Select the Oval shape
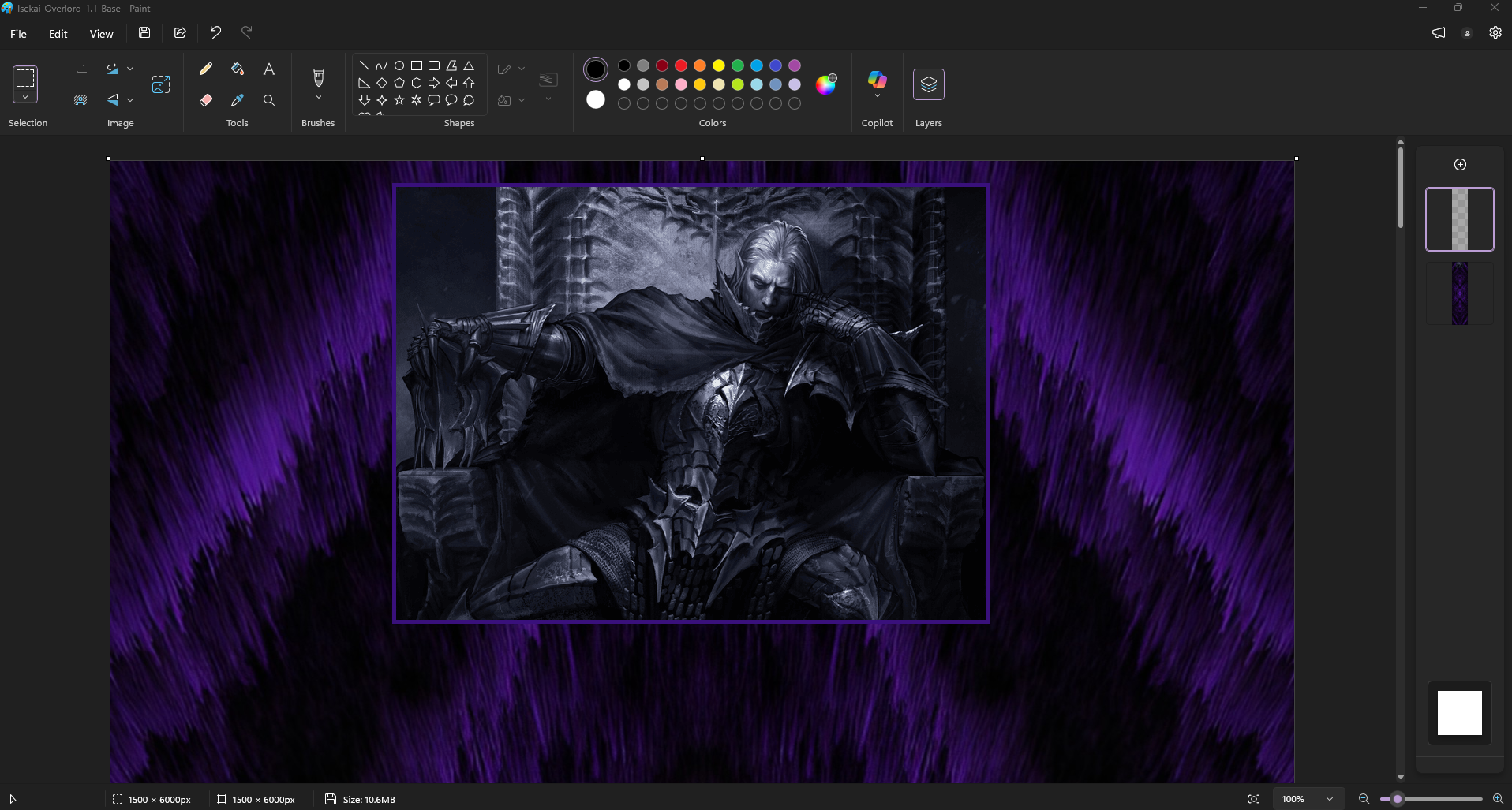The height and width of the screenshot is (810, 1512). 399,65
